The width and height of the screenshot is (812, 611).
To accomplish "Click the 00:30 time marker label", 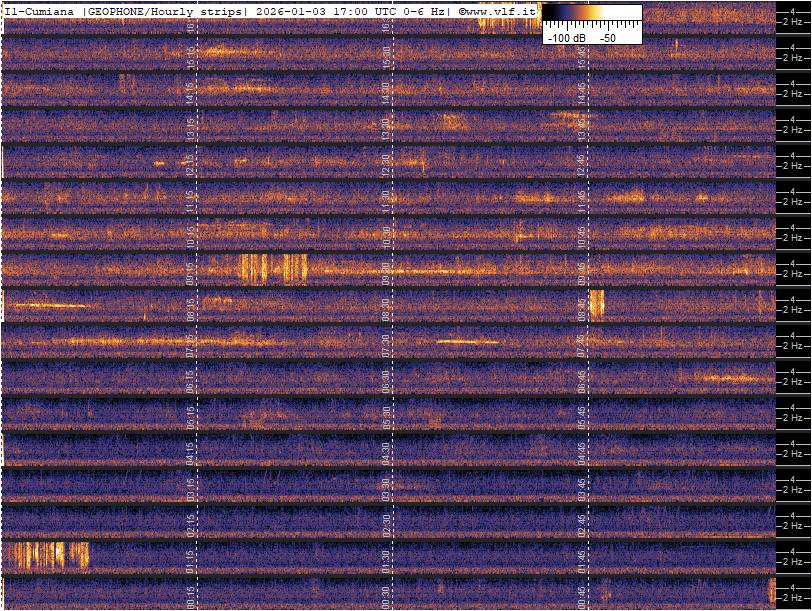I will pyautogui.click(x=386, y=595).
